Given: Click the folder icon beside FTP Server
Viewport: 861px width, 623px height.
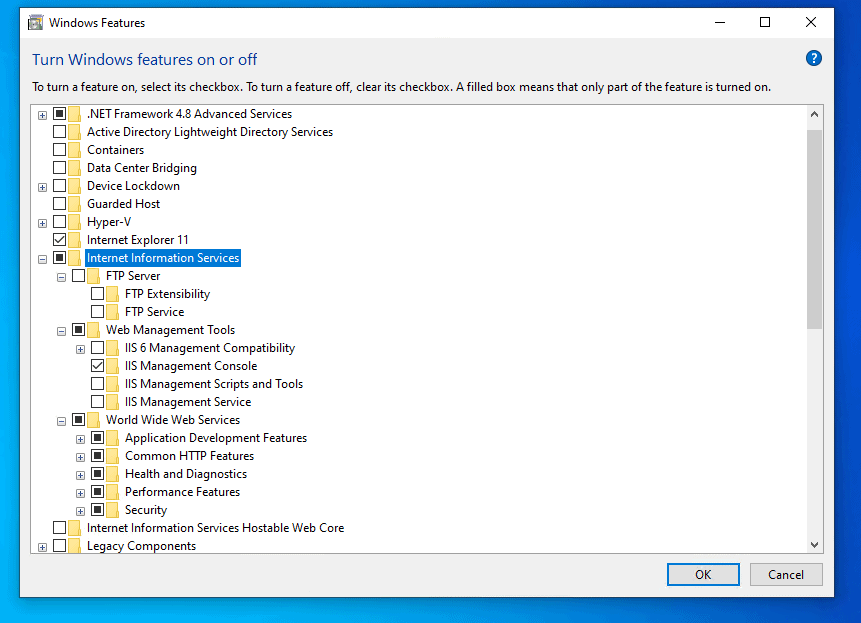Looking at the screenshot, I should (x=93, y=276).
